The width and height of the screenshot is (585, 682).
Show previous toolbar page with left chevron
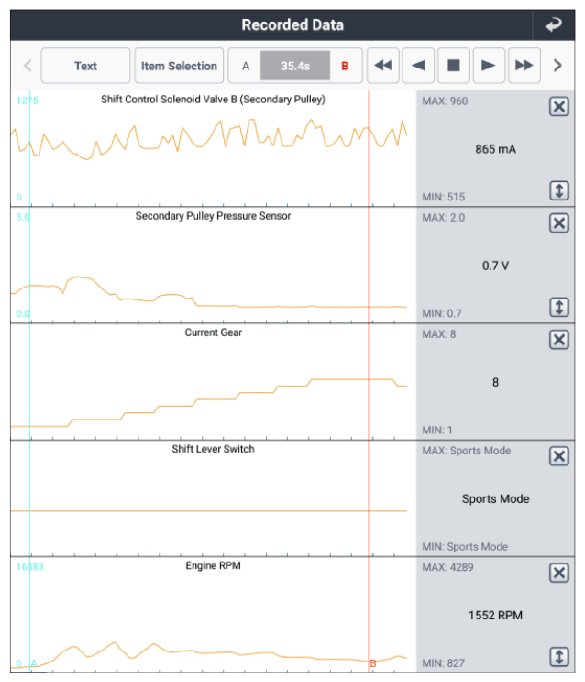pos(28,66)
